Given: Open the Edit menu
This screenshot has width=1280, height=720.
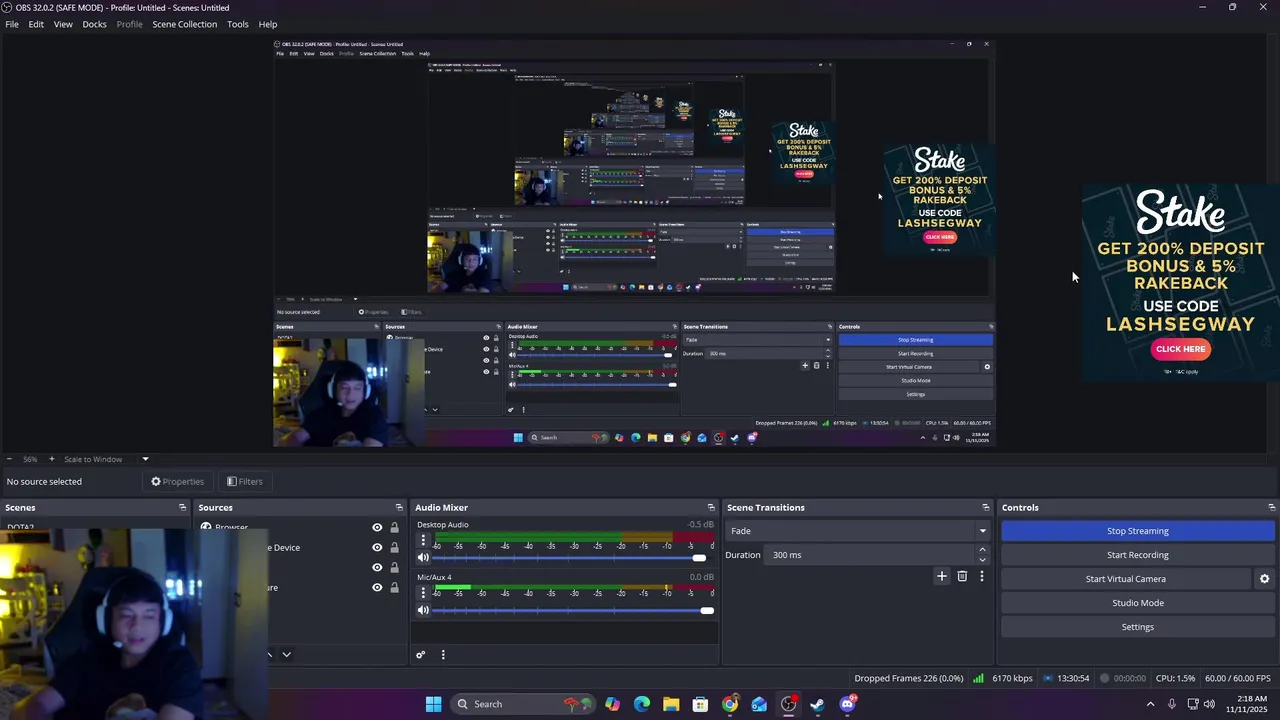Looking at the screenshot, I should (36, 24).
